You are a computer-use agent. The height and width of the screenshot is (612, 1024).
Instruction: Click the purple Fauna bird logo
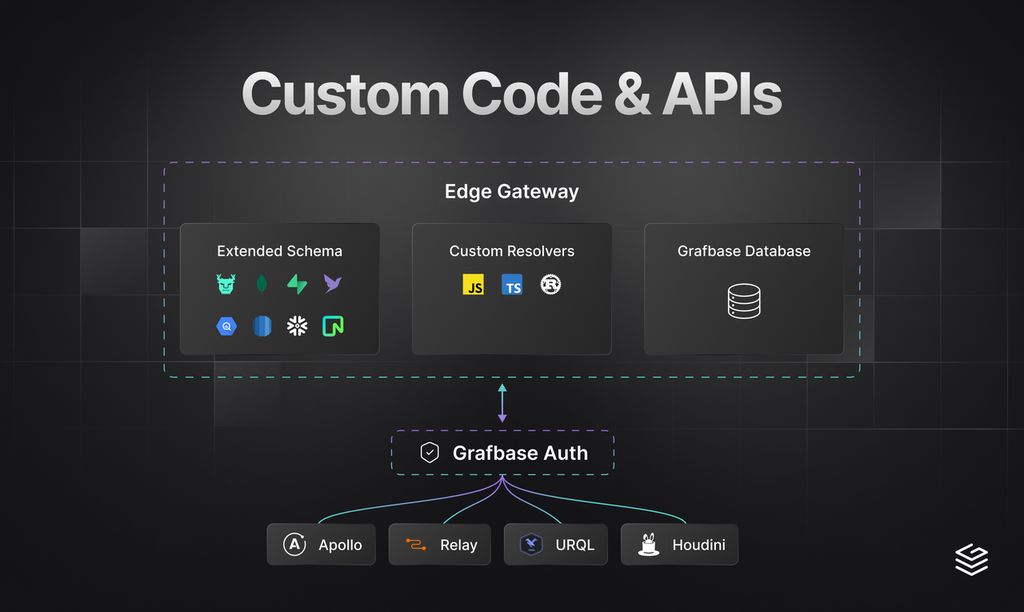[332, 283]
